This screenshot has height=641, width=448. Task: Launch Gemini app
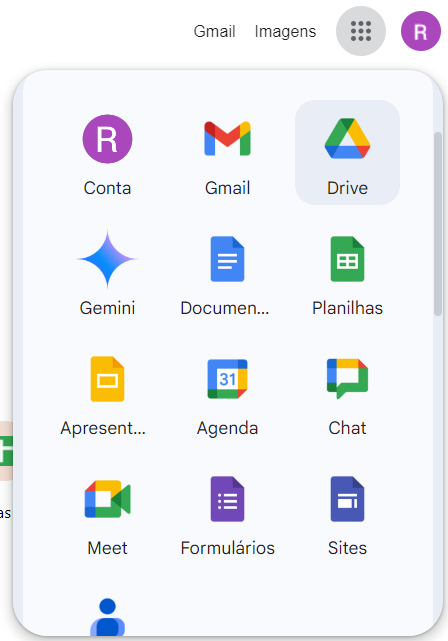point(108,272)
